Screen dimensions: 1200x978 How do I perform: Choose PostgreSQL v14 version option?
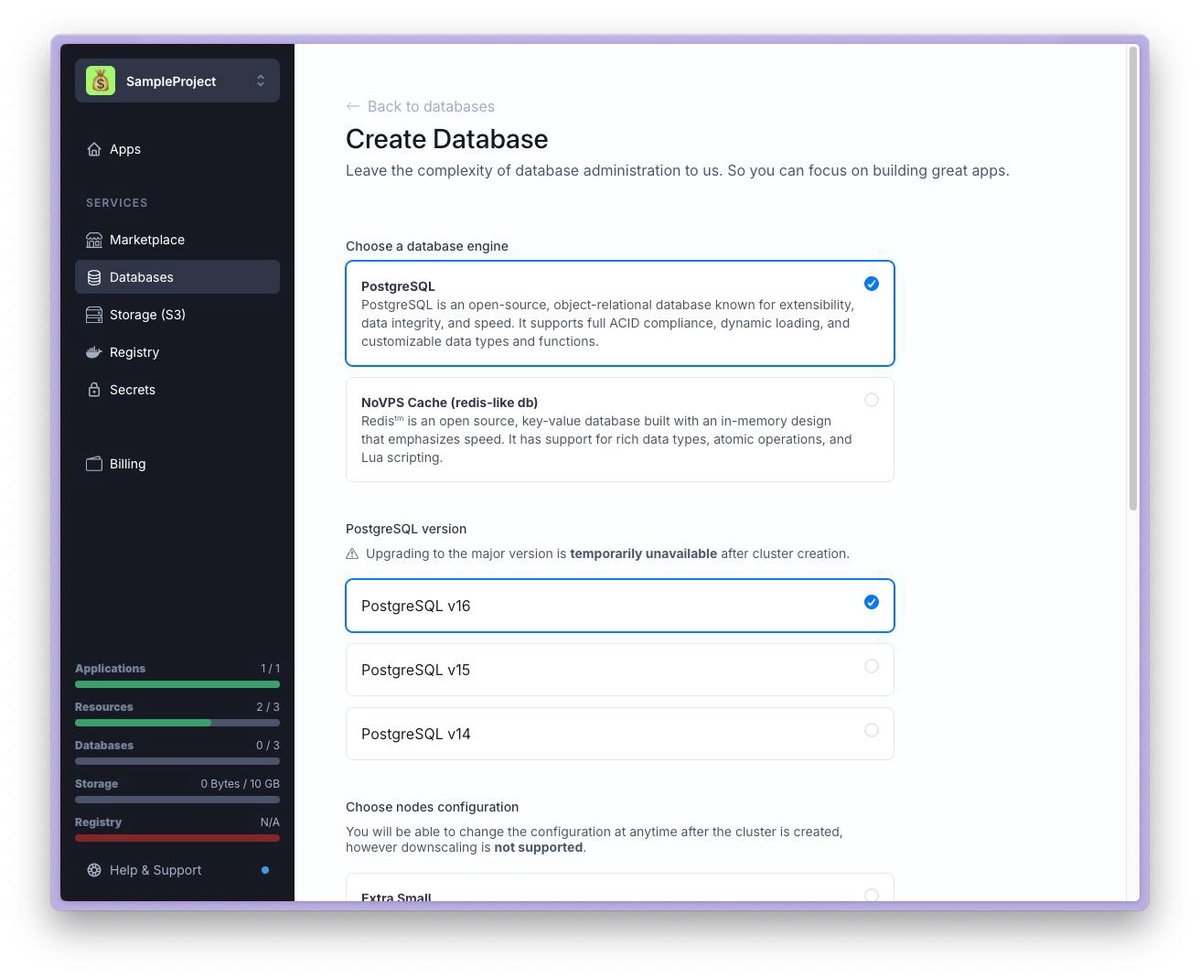click(619, 734)
